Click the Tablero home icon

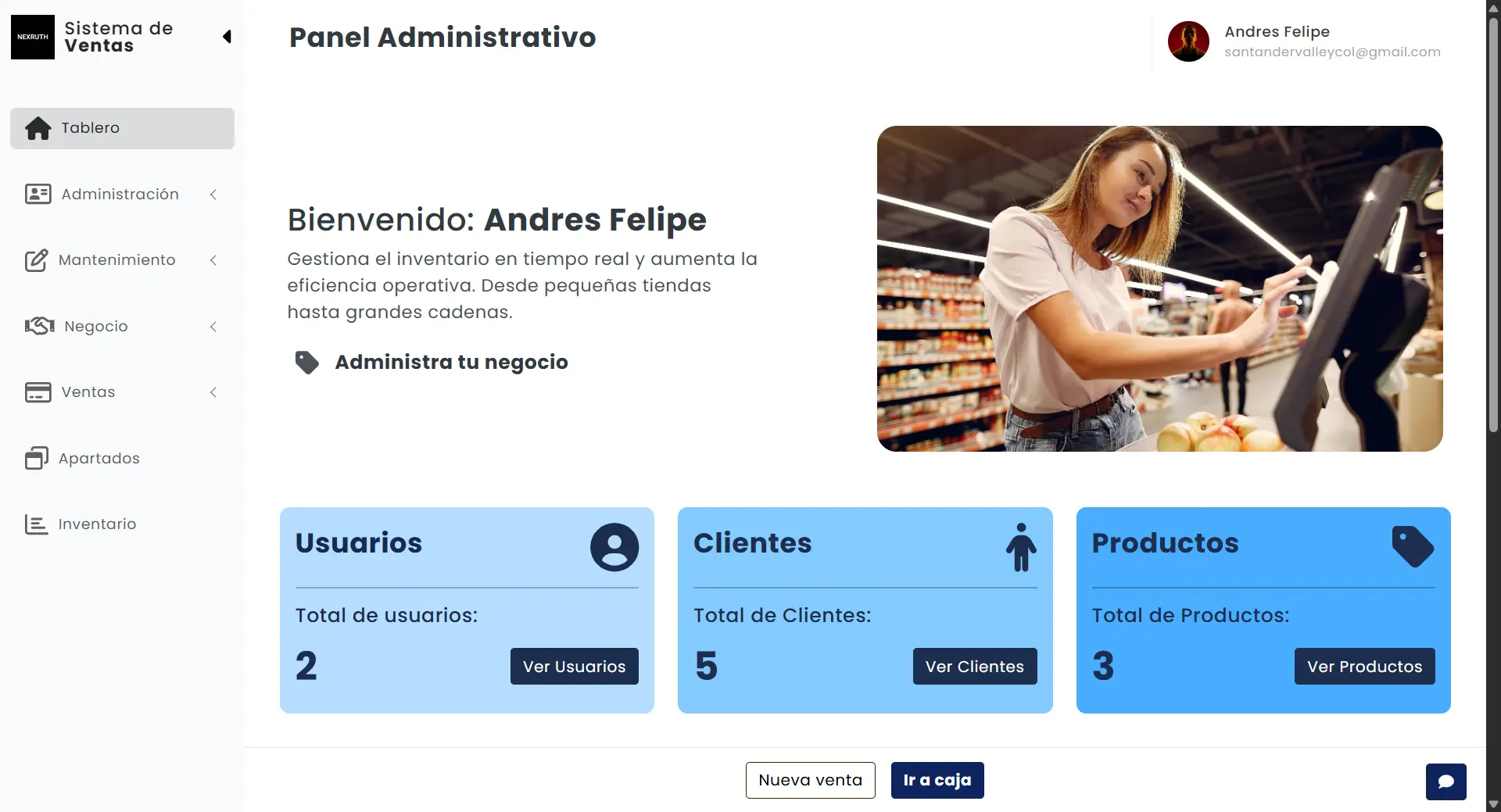point(38,128)
